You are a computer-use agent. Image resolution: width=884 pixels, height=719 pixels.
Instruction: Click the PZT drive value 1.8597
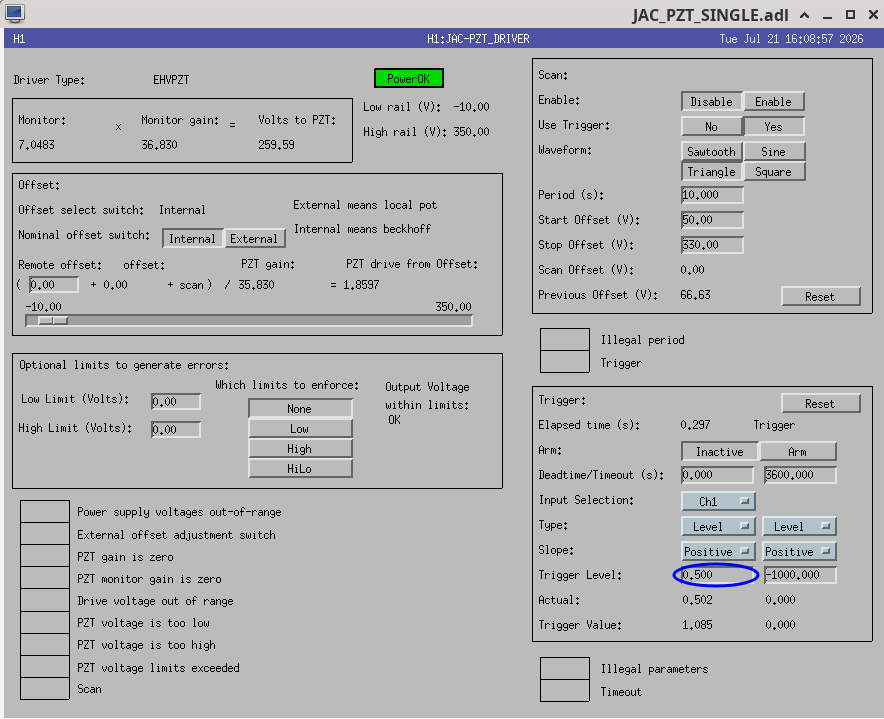click(361, 285)
